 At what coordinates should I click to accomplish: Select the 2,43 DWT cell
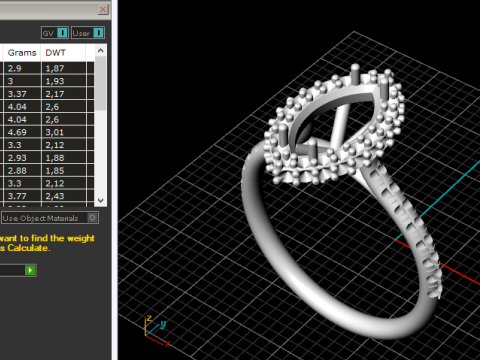[64, 196]
